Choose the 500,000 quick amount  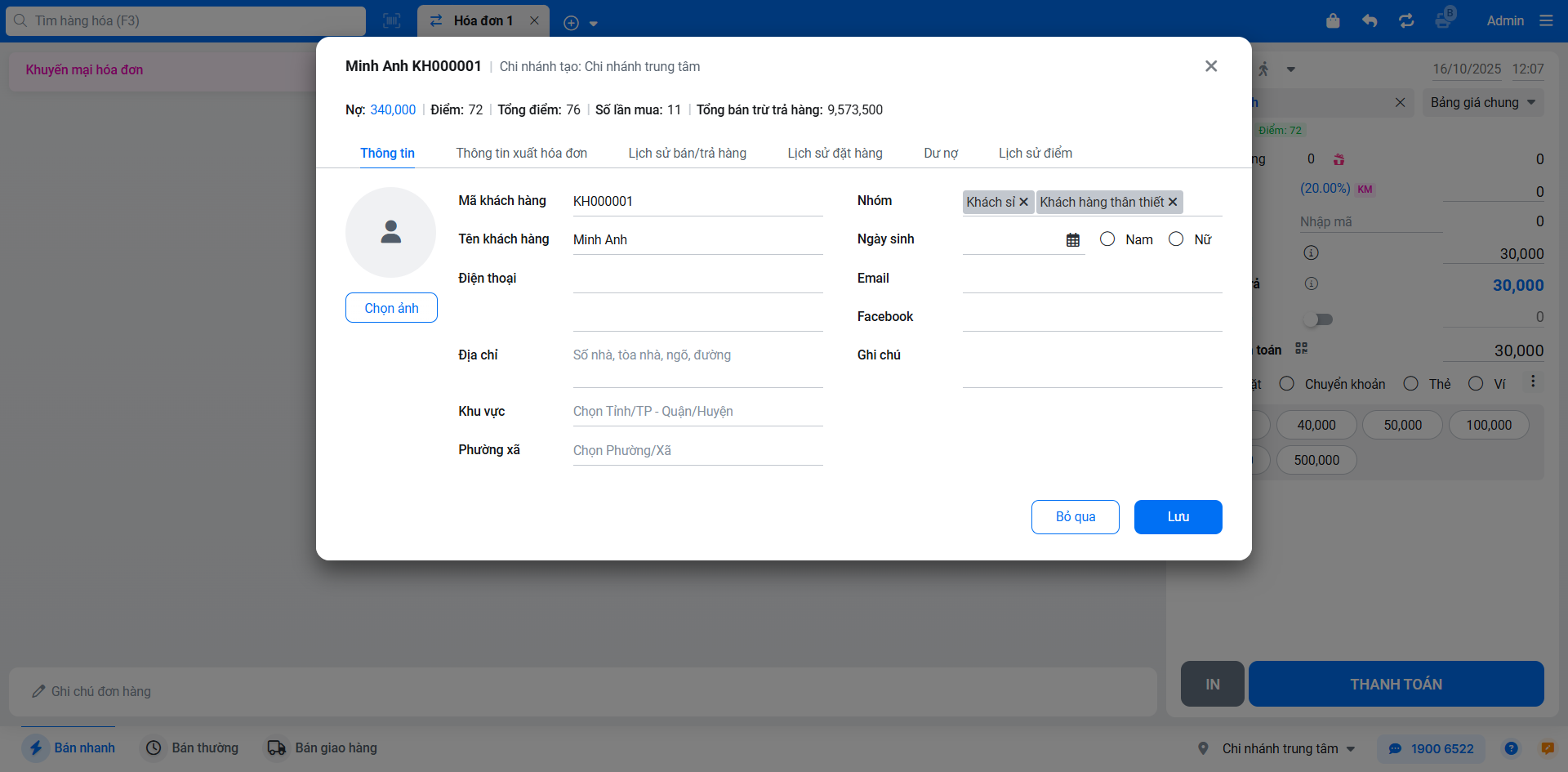tap(1316, 460)
